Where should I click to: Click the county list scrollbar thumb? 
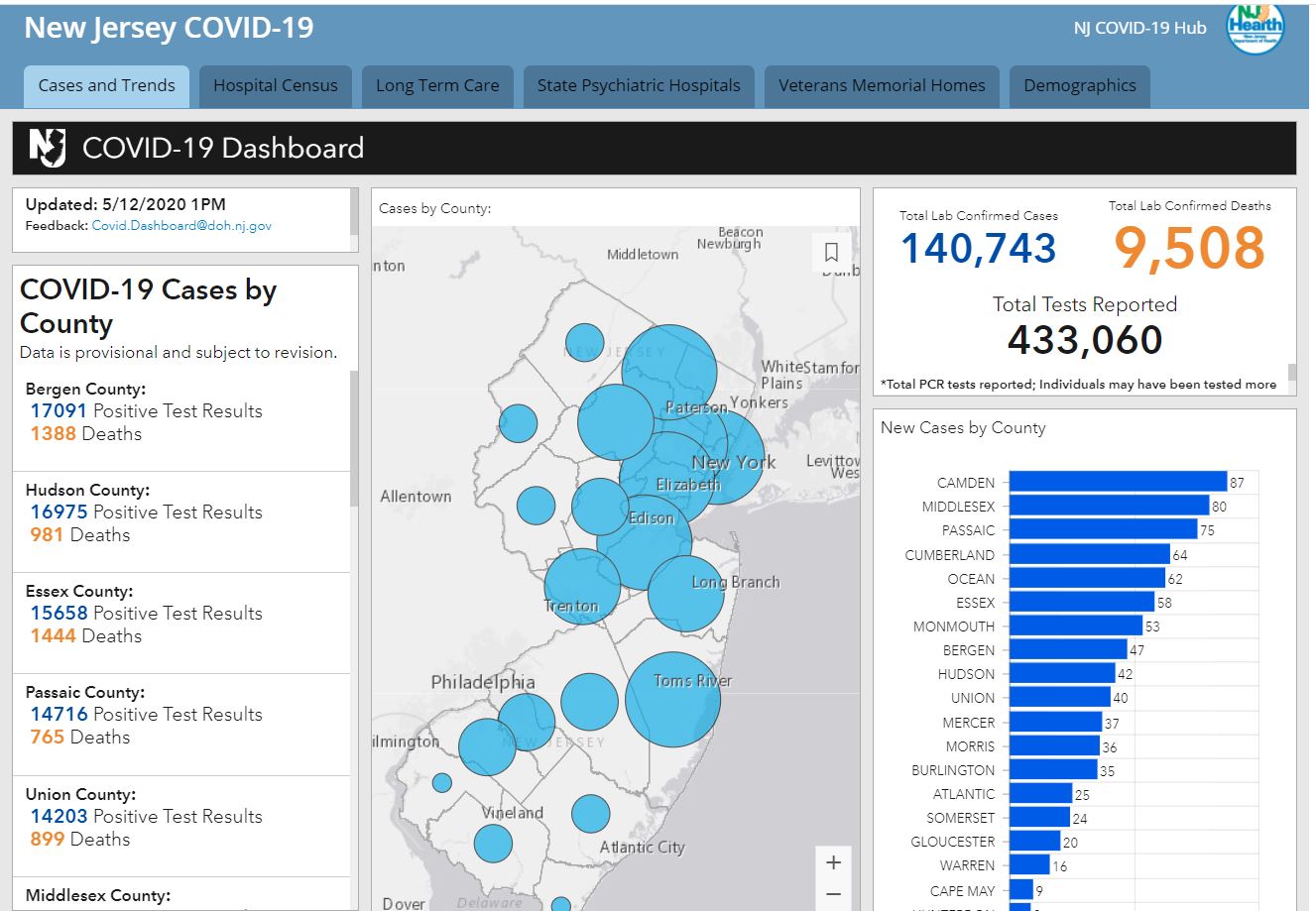[354, 438]
